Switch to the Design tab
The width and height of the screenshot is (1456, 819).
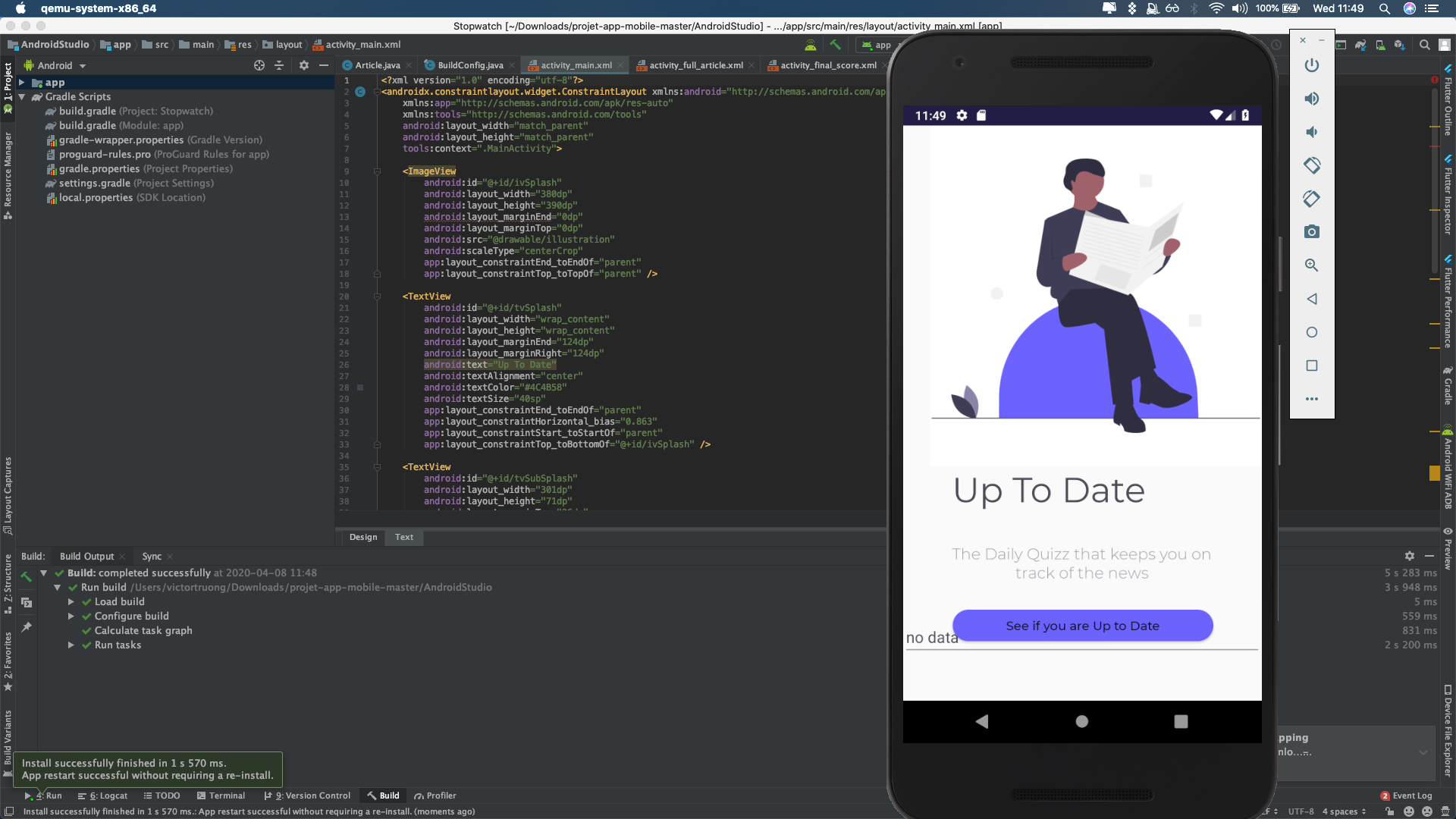point(362,537)
